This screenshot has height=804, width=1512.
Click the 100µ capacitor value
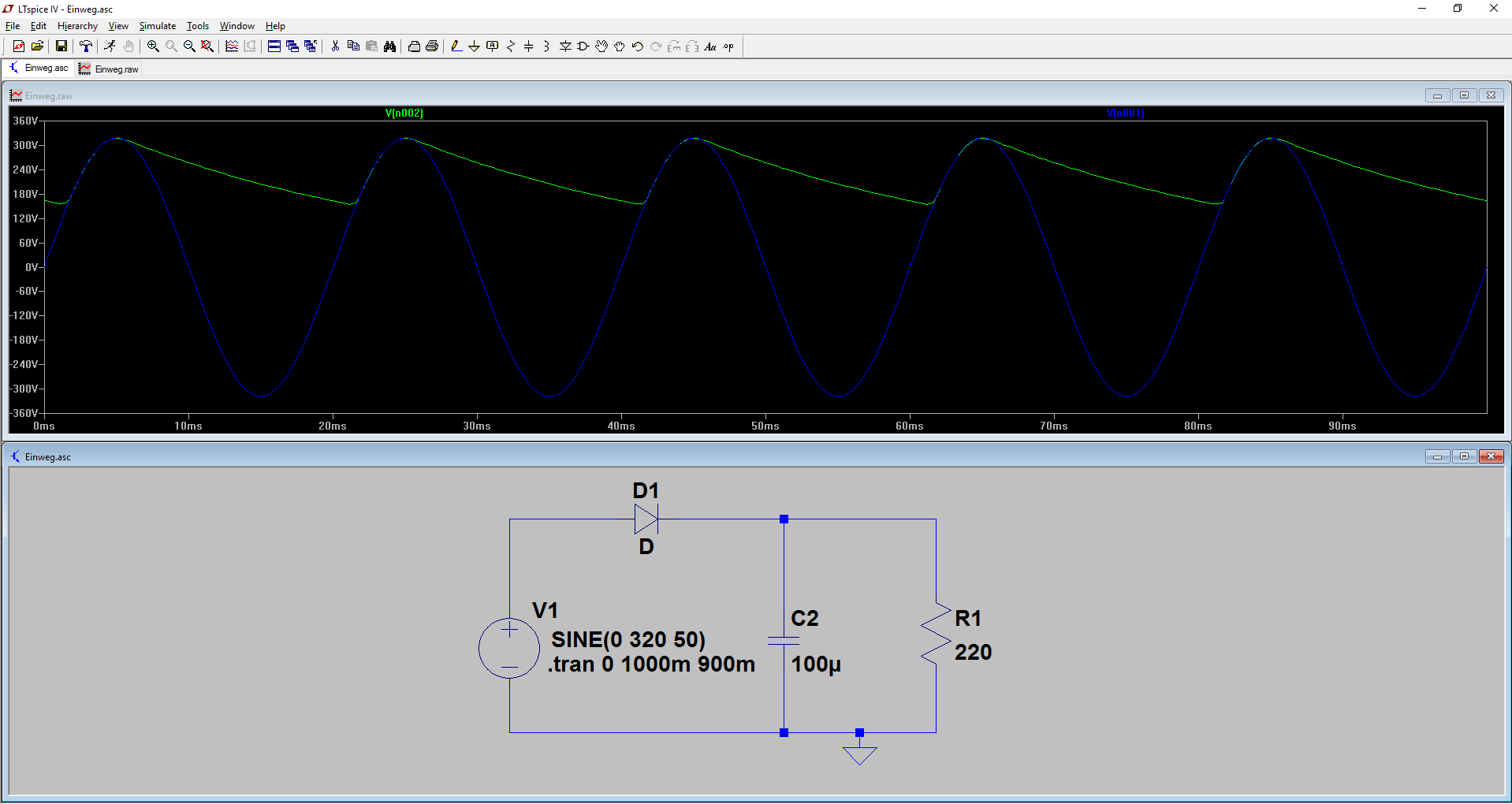pos(816,664)
